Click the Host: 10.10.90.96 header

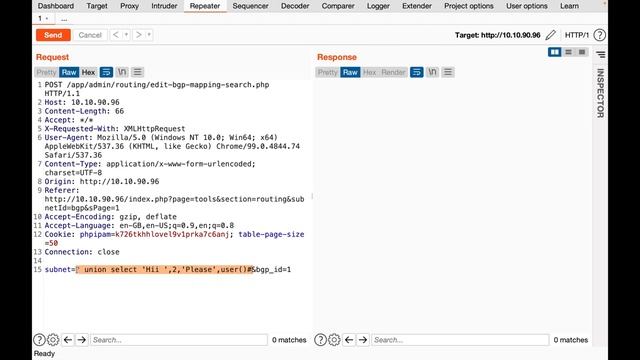coord(82,102)
